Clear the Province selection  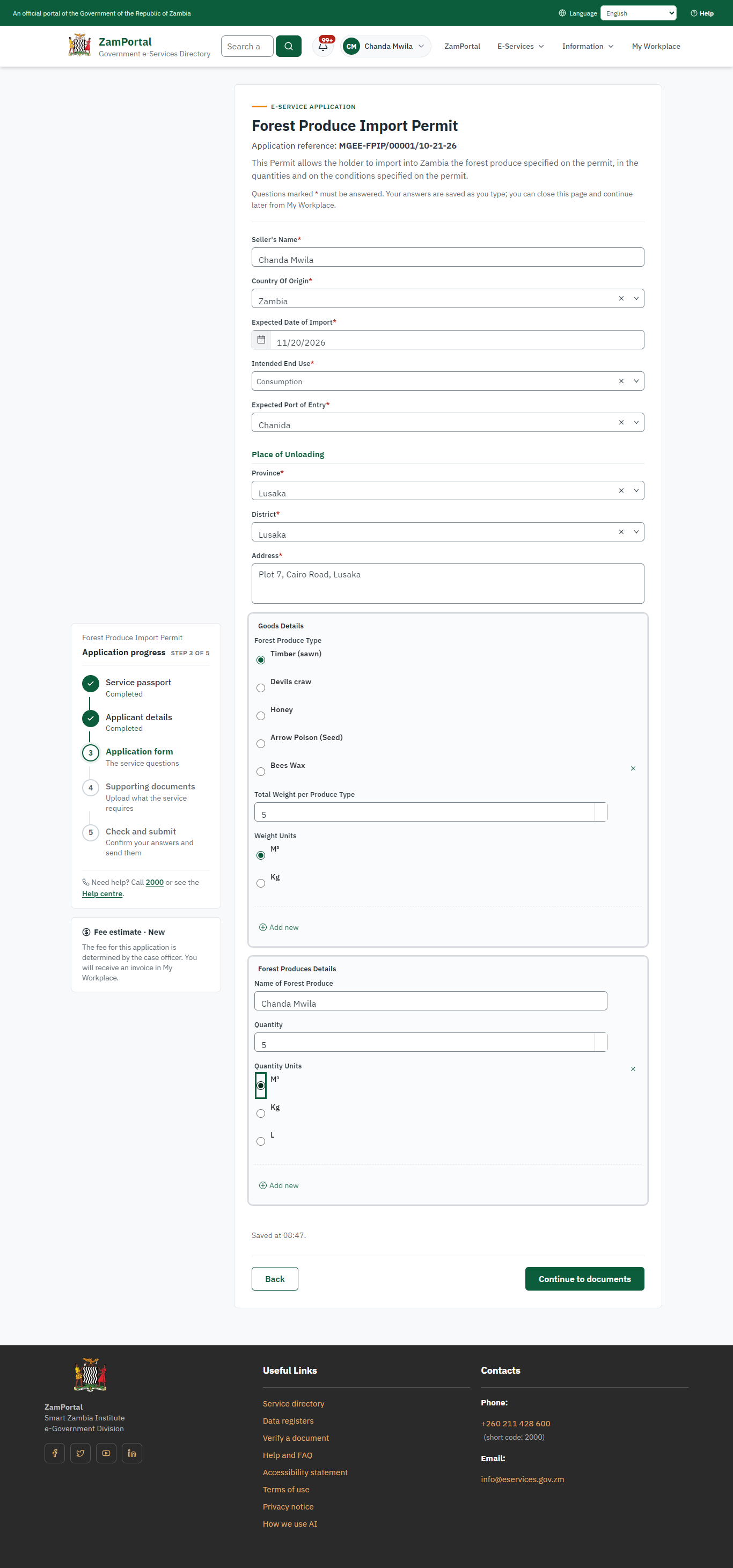[x=621, y=490]
